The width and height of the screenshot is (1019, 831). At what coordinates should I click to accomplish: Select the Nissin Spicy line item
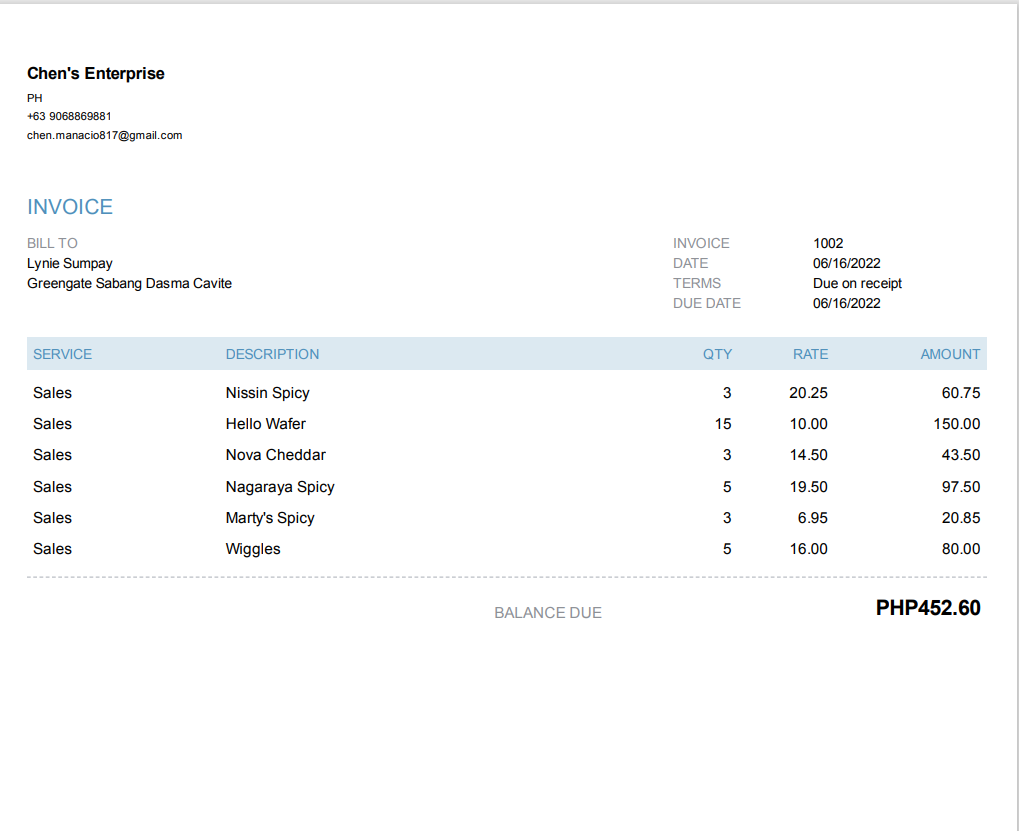click(x=507, y=392)
